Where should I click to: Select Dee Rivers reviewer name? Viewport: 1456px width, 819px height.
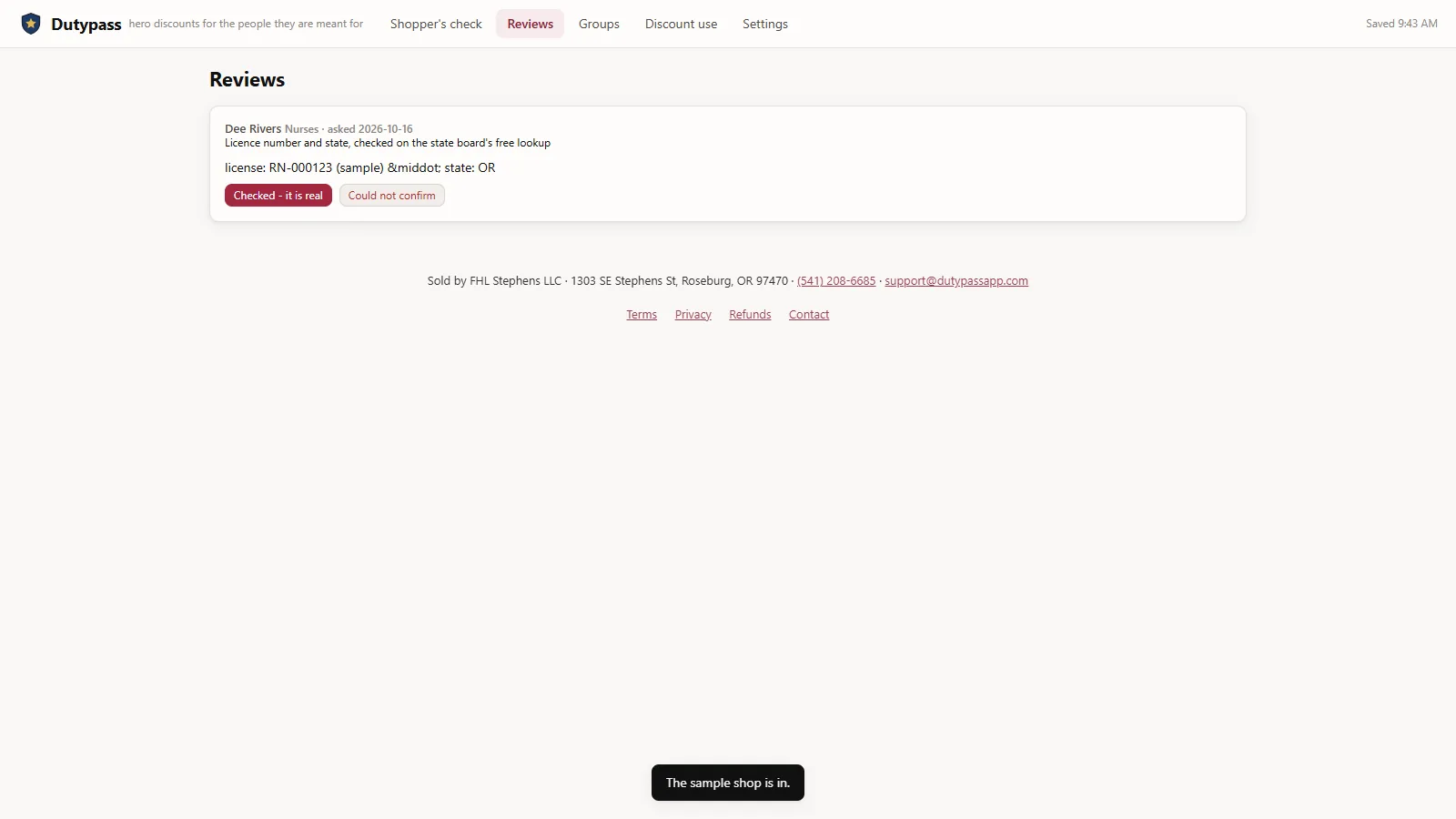coord(253,129)
